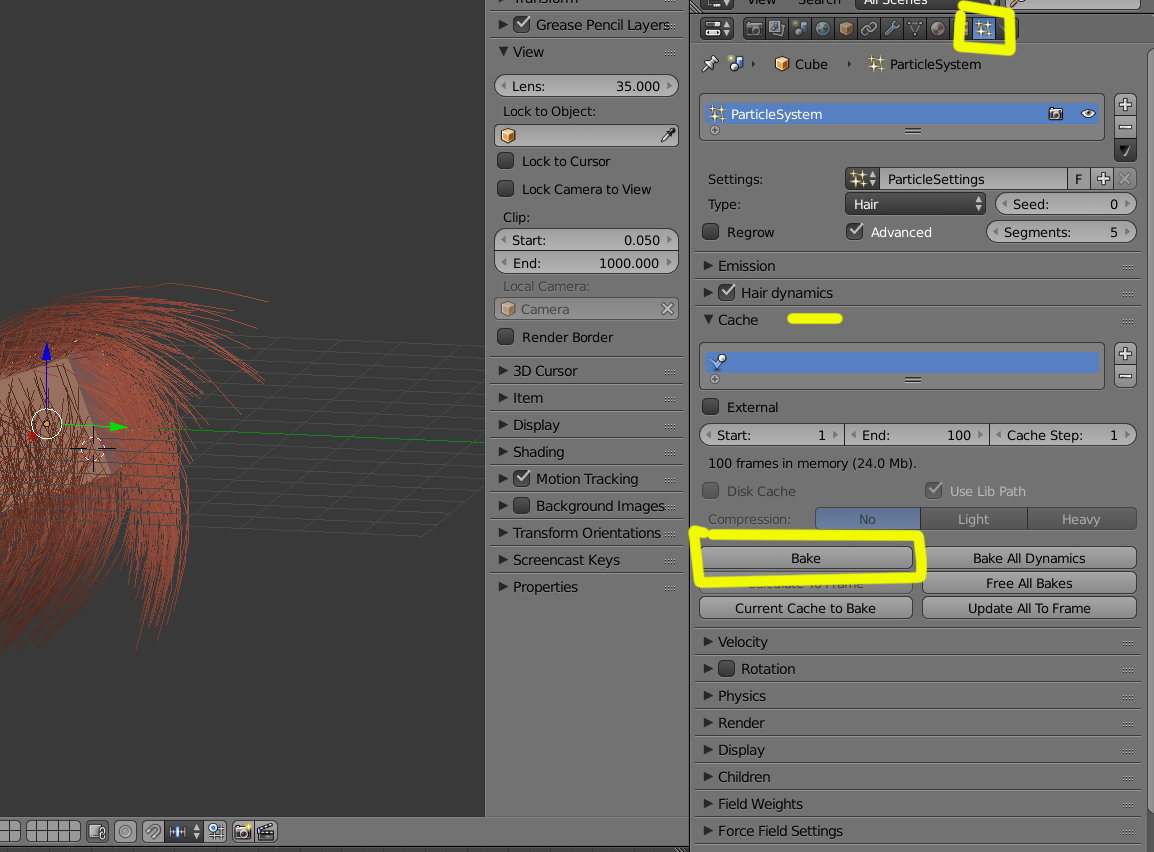Click the OpenGL render animation clapperboard
Image resolution: width=1154 pixels, height=852 pixels.
(266, 831)
